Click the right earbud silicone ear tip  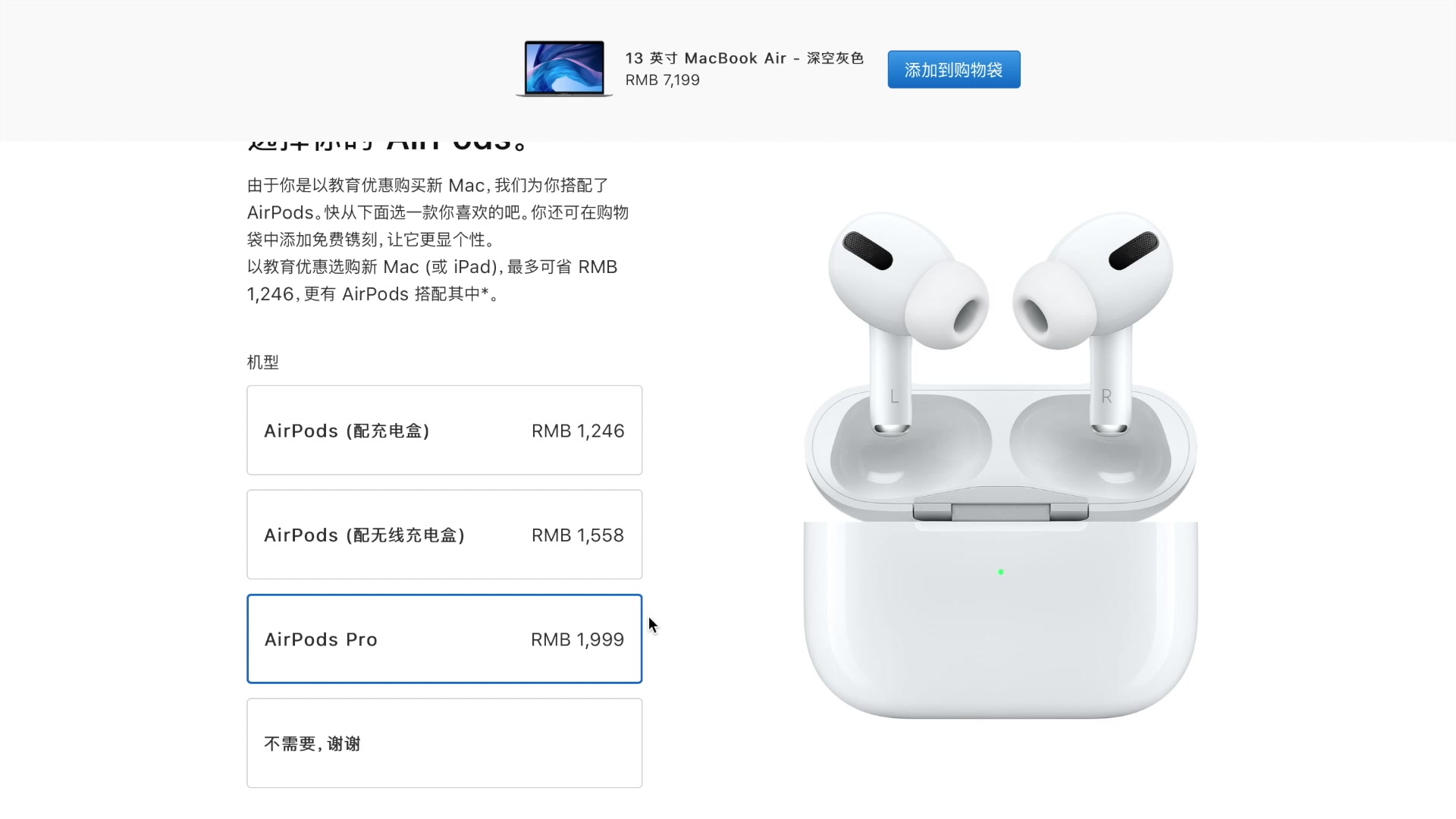pos(1054,305)
